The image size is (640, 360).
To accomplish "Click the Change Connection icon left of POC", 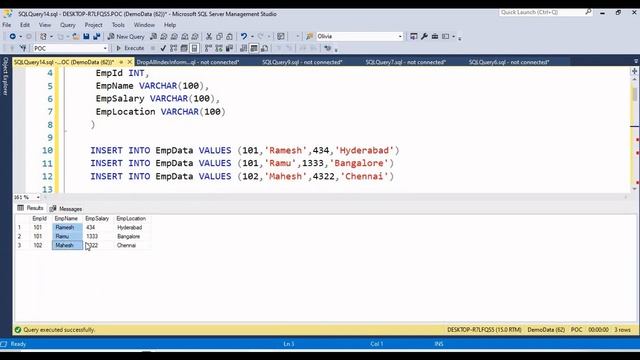I will pos(23,48).
